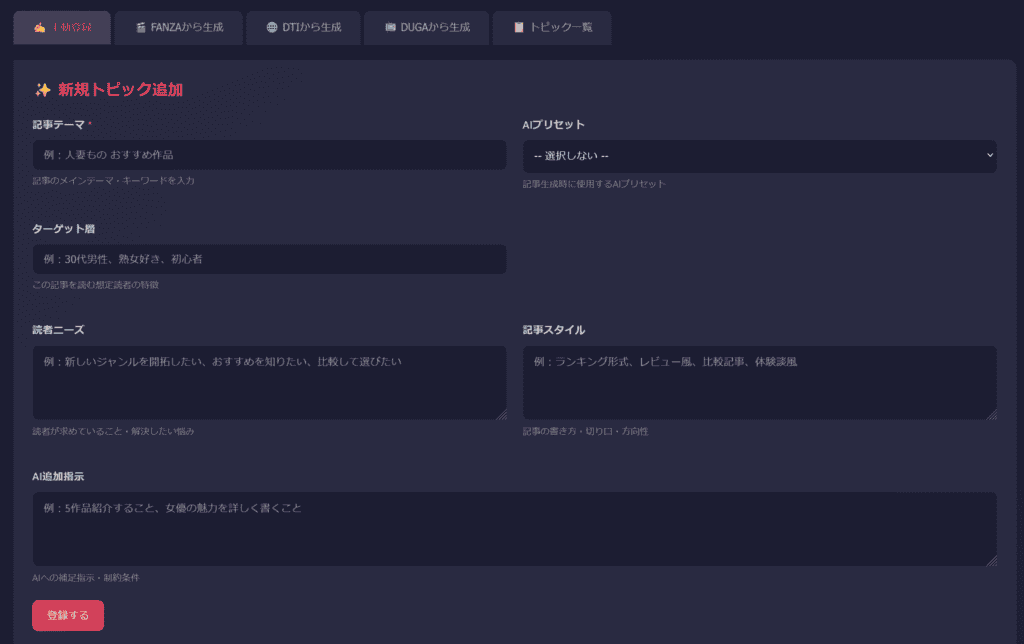Viewport: 1024px width, 644px height.
Task: Click the 記事テーマ field label
Action: [58, 125]
